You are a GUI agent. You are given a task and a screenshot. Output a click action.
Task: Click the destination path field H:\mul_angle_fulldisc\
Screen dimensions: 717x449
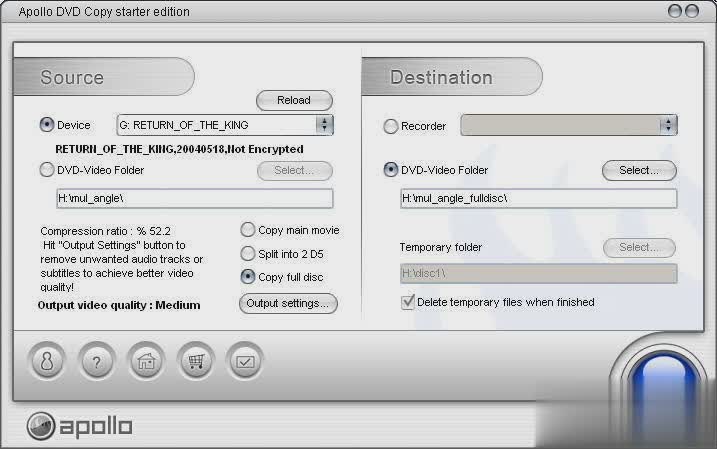tap(539, 198)
